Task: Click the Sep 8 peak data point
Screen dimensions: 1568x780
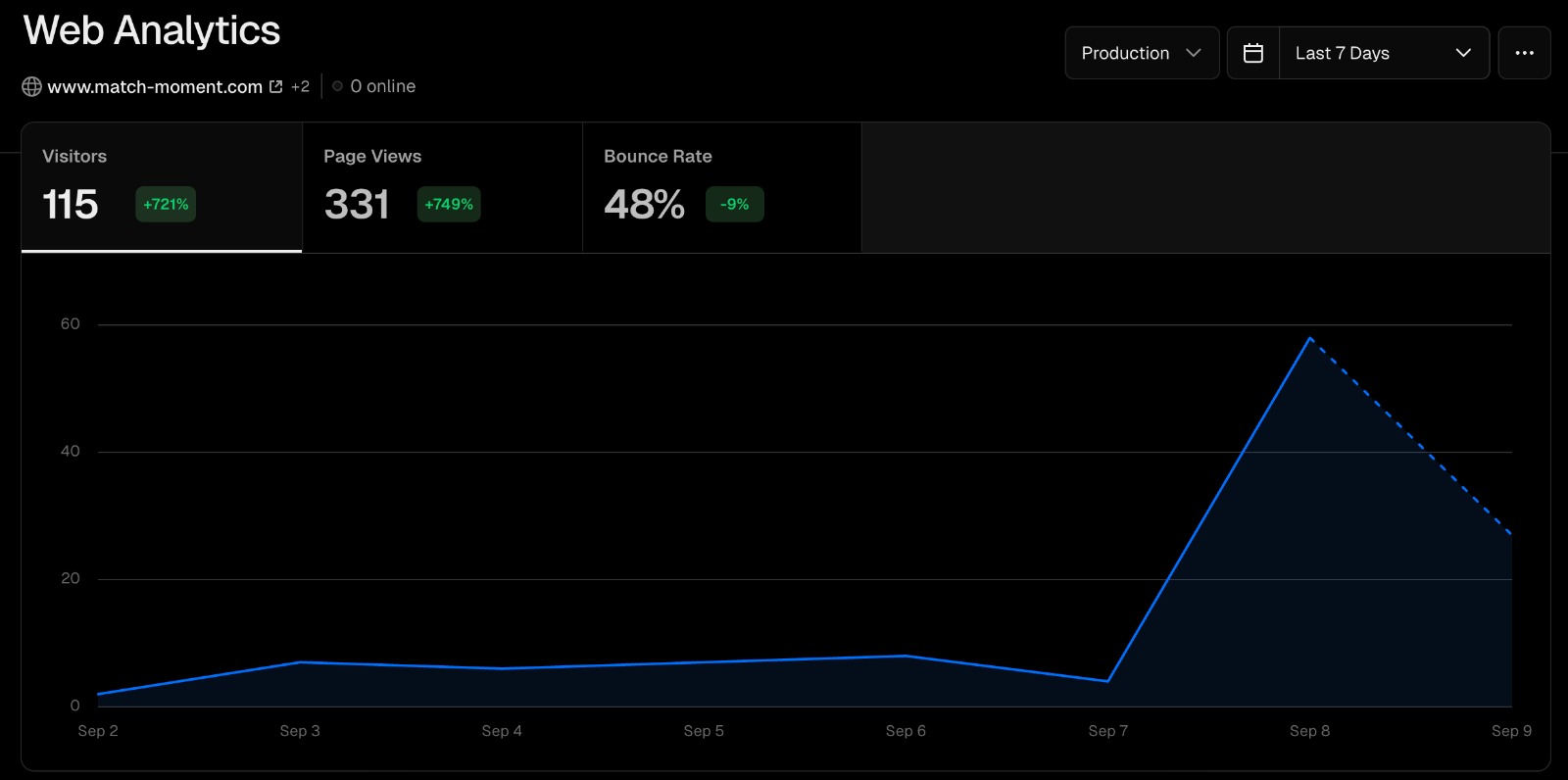Action: click(1310, 338)
